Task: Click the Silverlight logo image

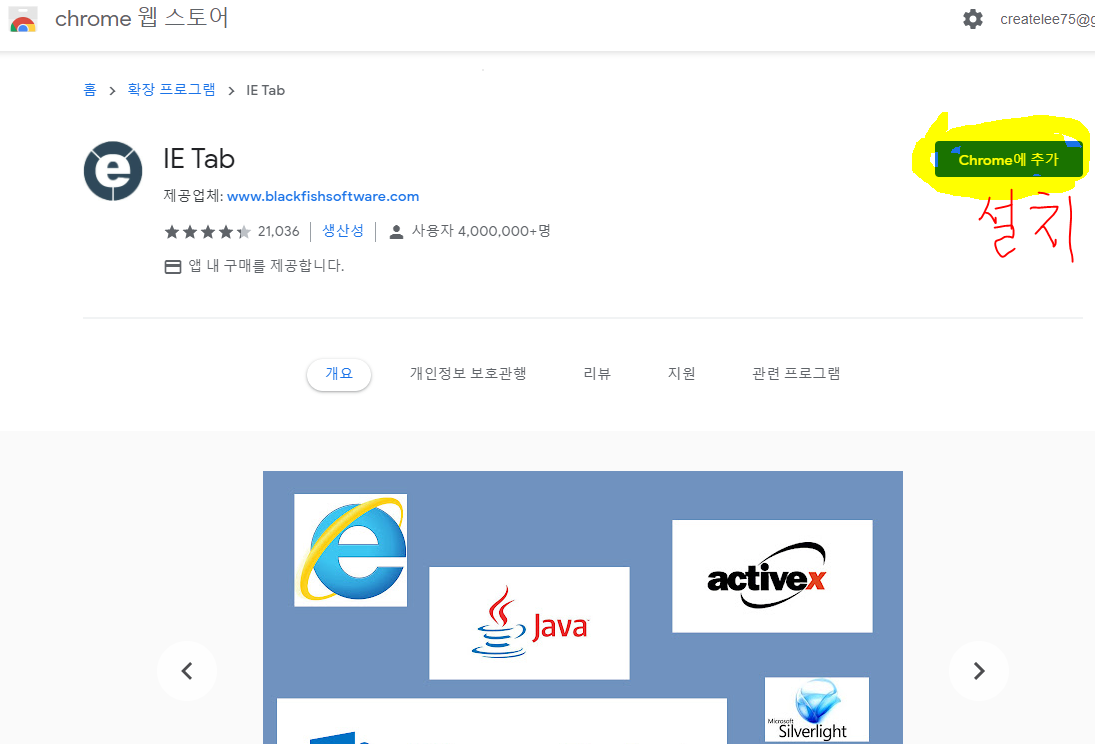Action: point(817,709)
